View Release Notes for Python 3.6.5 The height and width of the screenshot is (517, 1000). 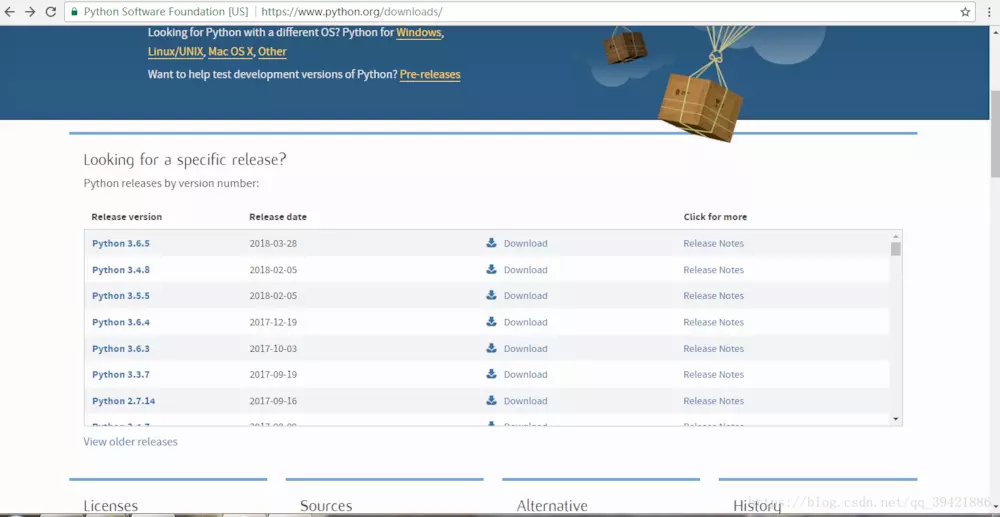713,244
